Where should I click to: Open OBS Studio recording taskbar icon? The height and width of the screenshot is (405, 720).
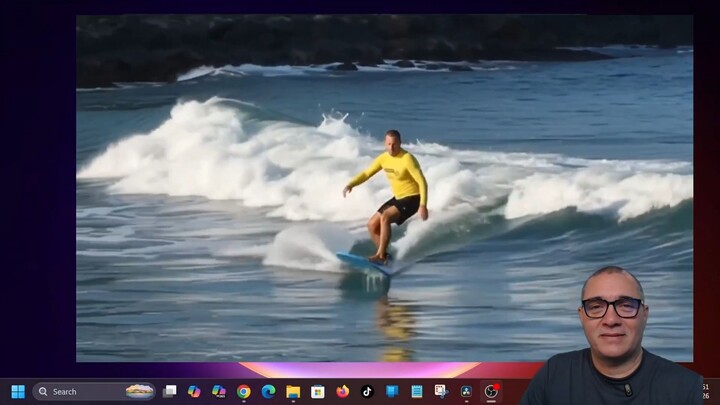pos(491,391)
